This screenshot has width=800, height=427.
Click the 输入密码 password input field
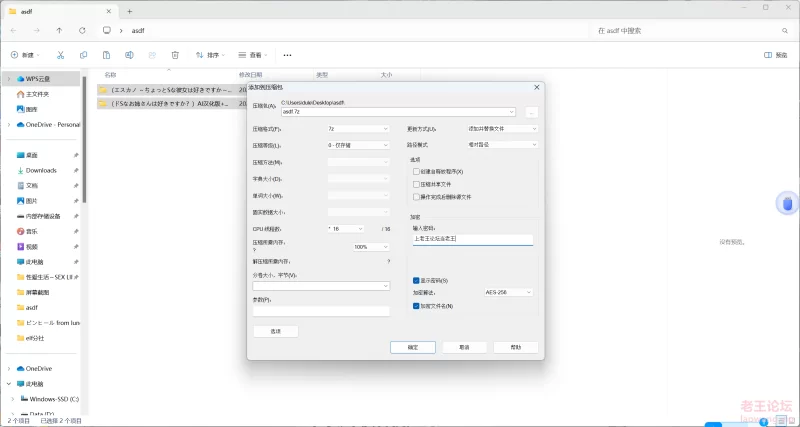pyautogui.click(x=473, y=239)
